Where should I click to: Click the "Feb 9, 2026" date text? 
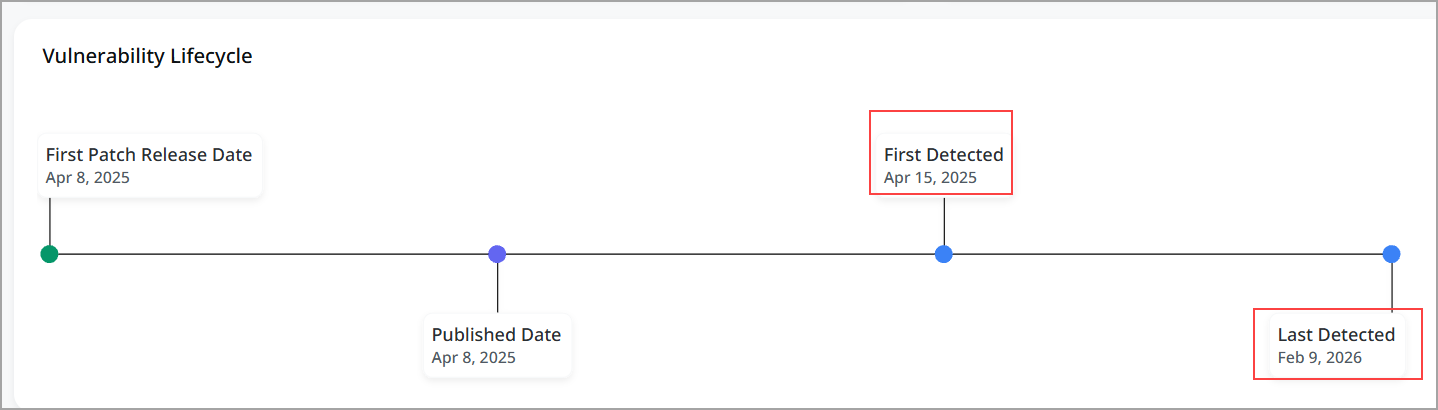pyautogui.click(x=1320, y=357)
